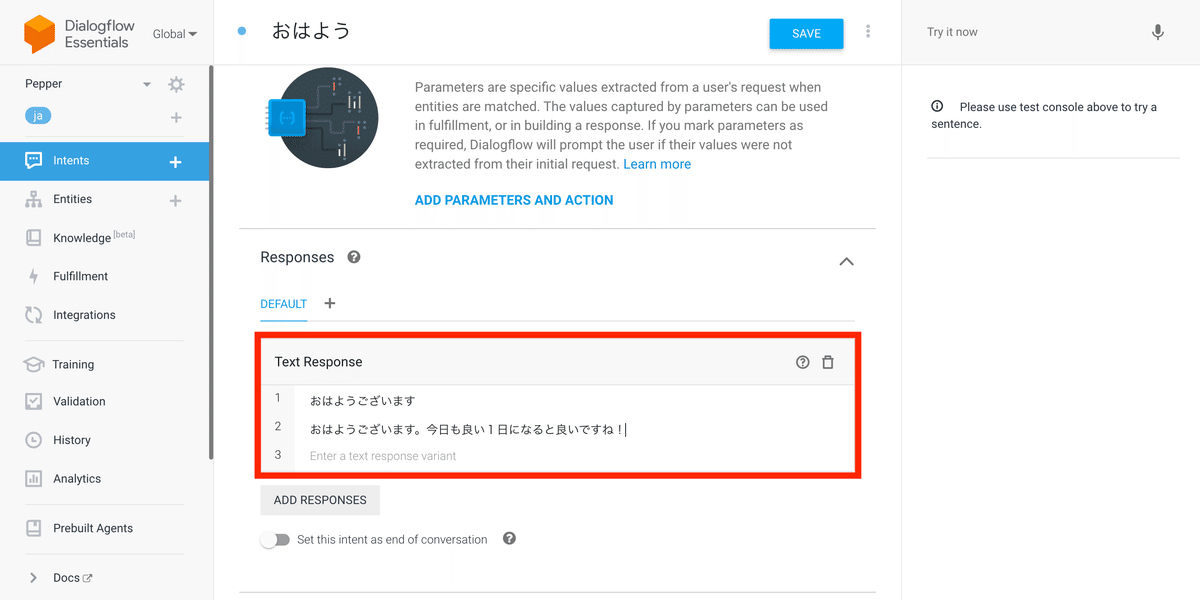Open the Global region dropdown
Image resolution: width=1200 pixels, height=600 pixels.
[x=175, y=34]
